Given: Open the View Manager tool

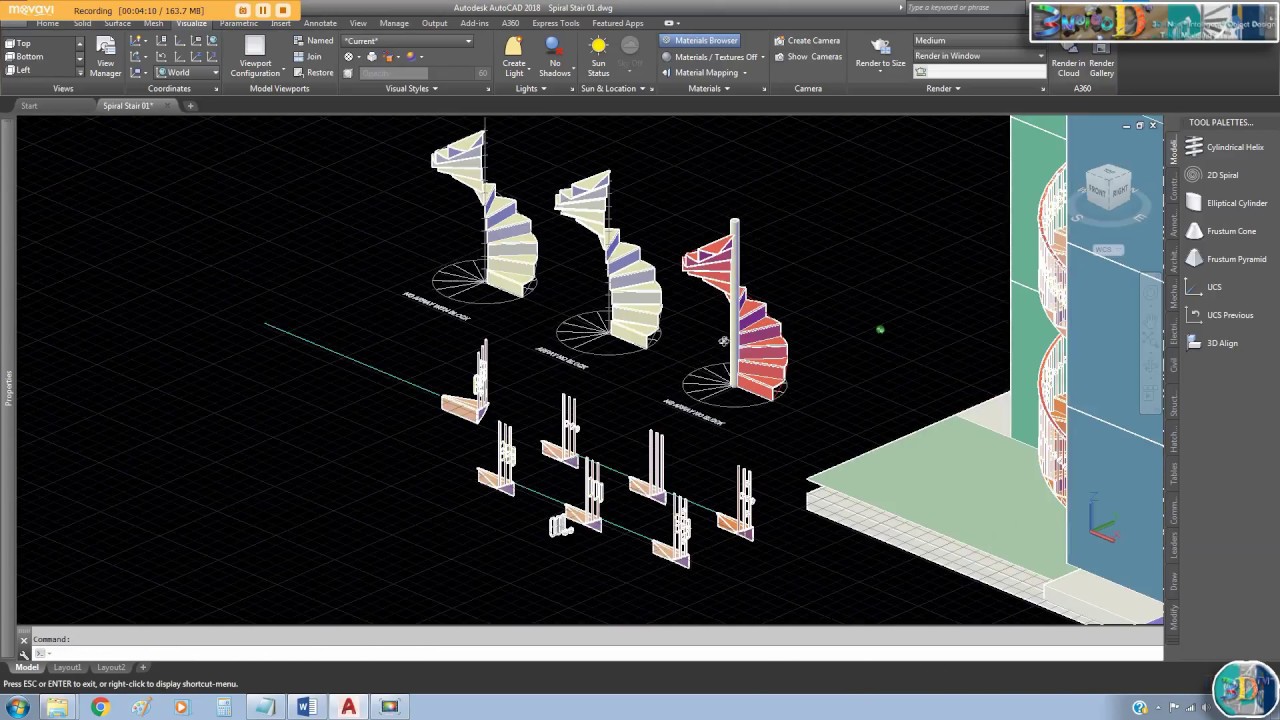Looking at the screenshot, I should [x=105, y=56].
